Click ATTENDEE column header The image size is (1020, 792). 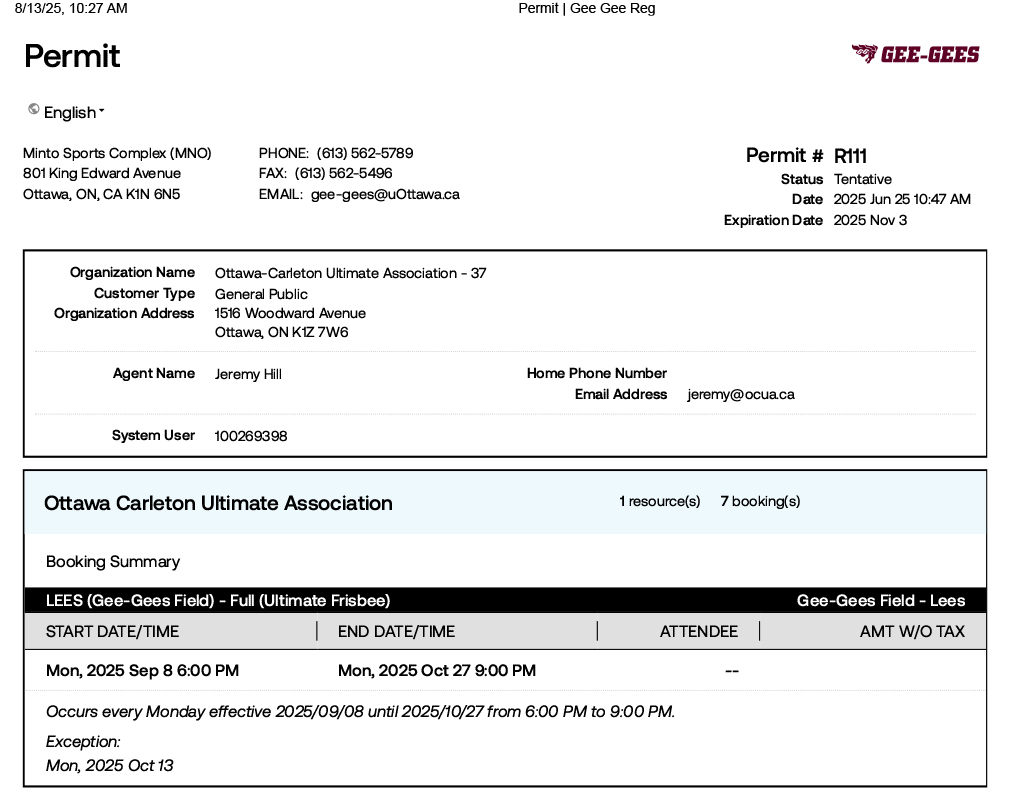click(699, 631)
